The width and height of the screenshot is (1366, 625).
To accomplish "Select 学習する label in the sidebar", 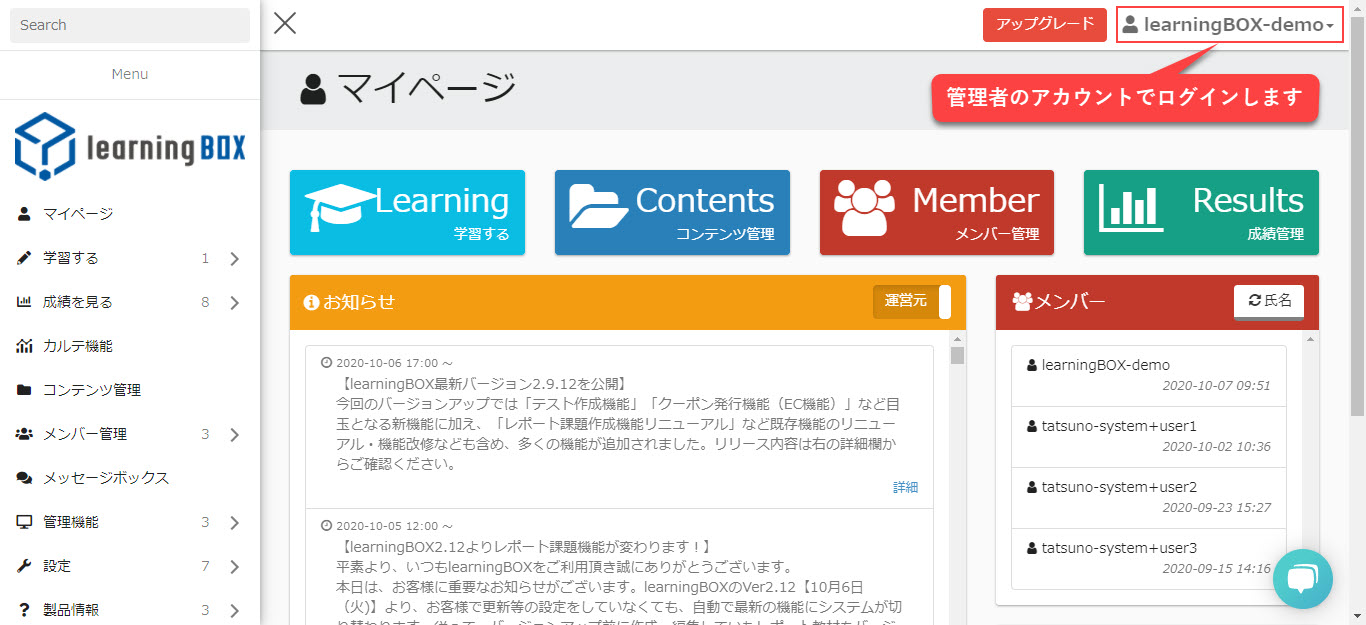I will (71, 258).
